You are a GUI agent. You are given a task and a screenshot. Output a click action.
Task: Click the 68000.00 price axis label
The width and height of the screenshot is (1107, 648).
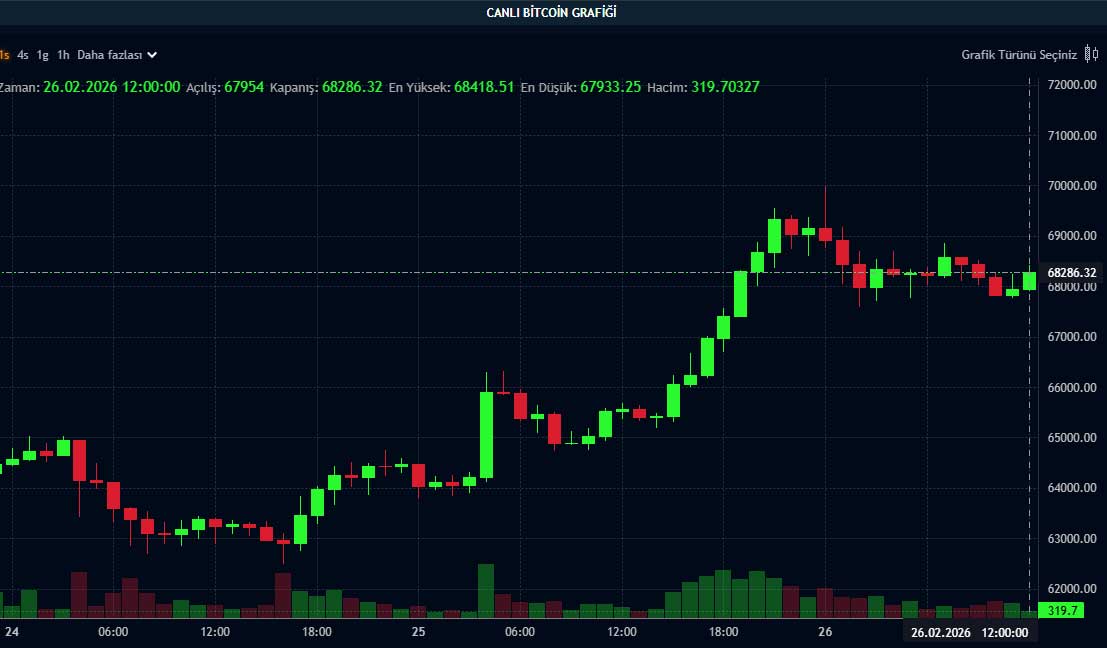click(1071, 285)
